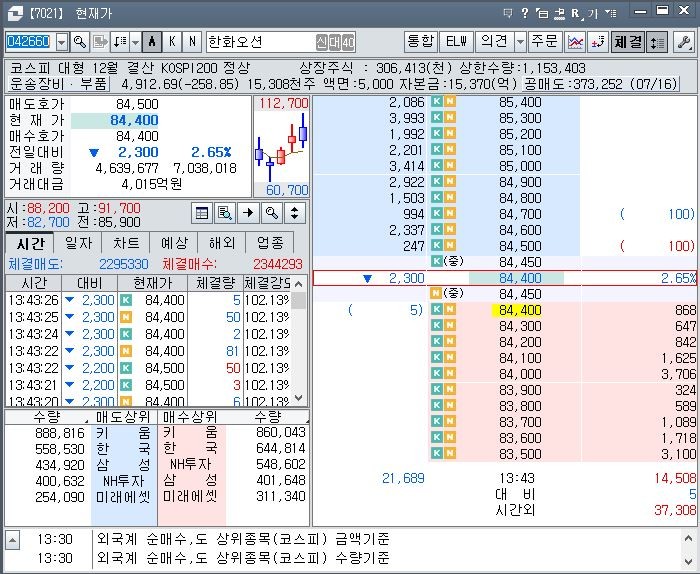Viewport: 700px width, 574px height.
Task: Switch to the 업종 tab
Action: coord(270,243)
